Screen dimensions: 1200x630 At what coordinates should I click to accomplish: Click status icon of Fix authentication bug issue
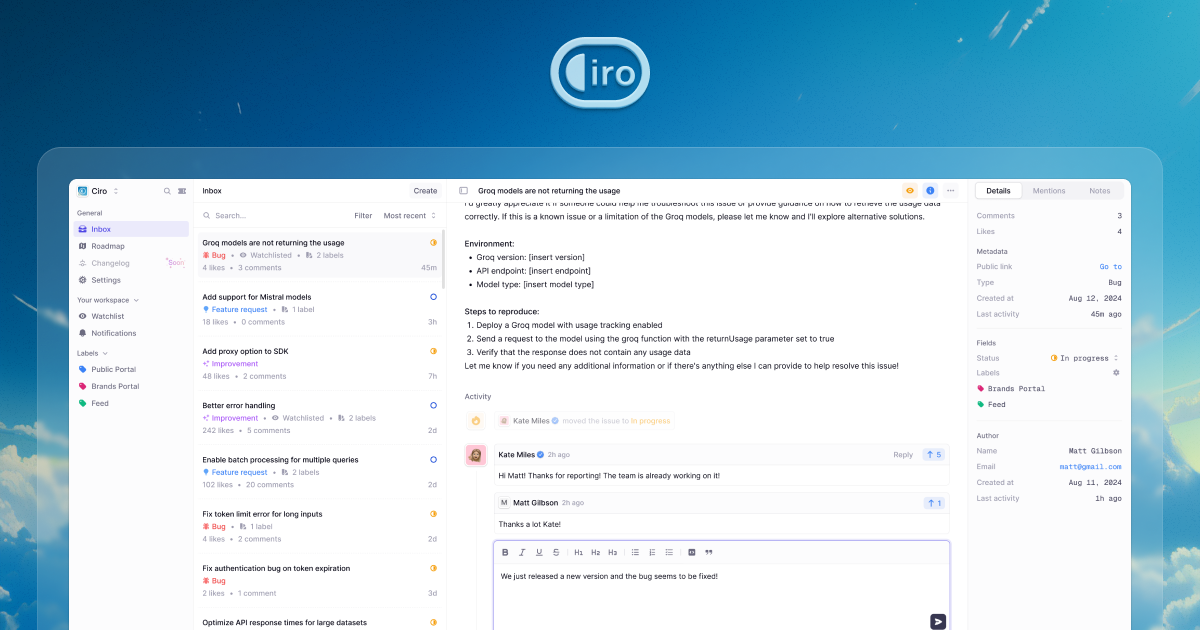pyautogui.click(x=433, y=568)
